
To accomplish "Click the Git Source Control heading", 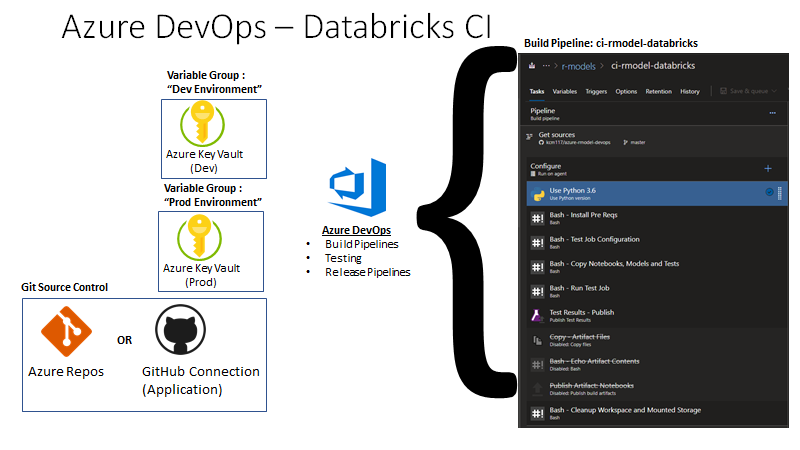I will tap(64, 287).
